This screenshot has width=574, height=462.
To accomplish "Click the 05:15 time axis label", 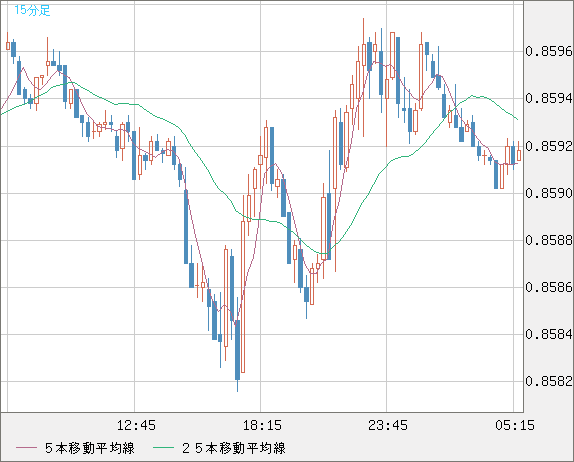I will tap(515, 425).
